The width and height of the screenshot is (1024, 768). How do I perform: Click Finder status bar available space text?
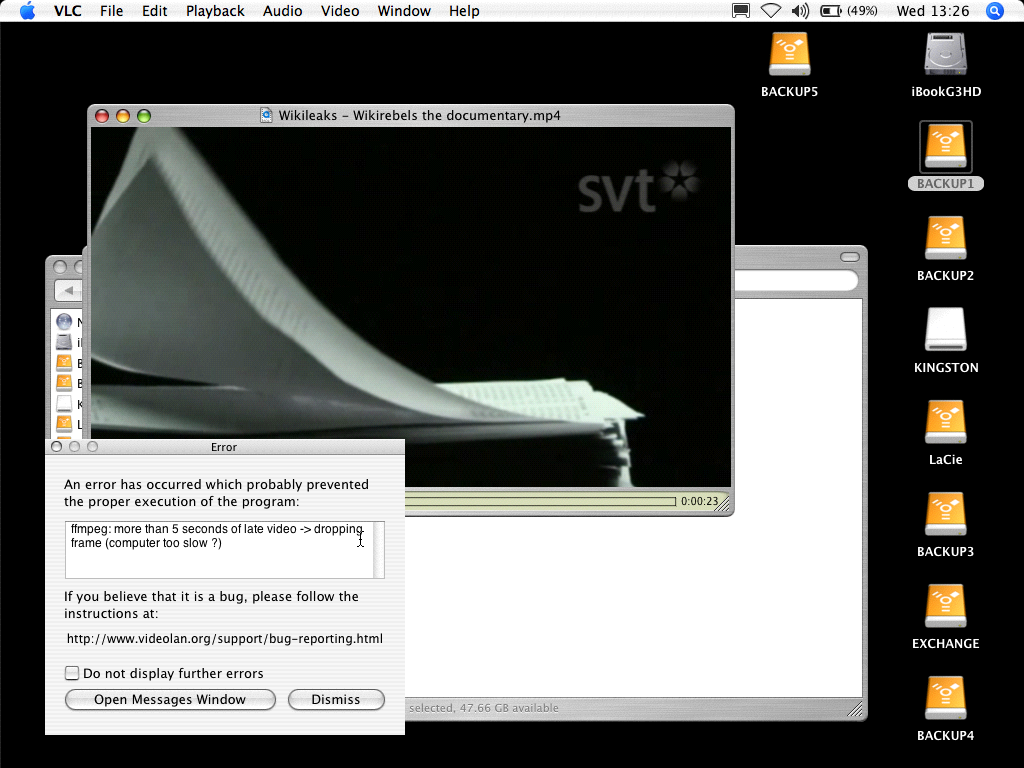(x=484, y=708)
